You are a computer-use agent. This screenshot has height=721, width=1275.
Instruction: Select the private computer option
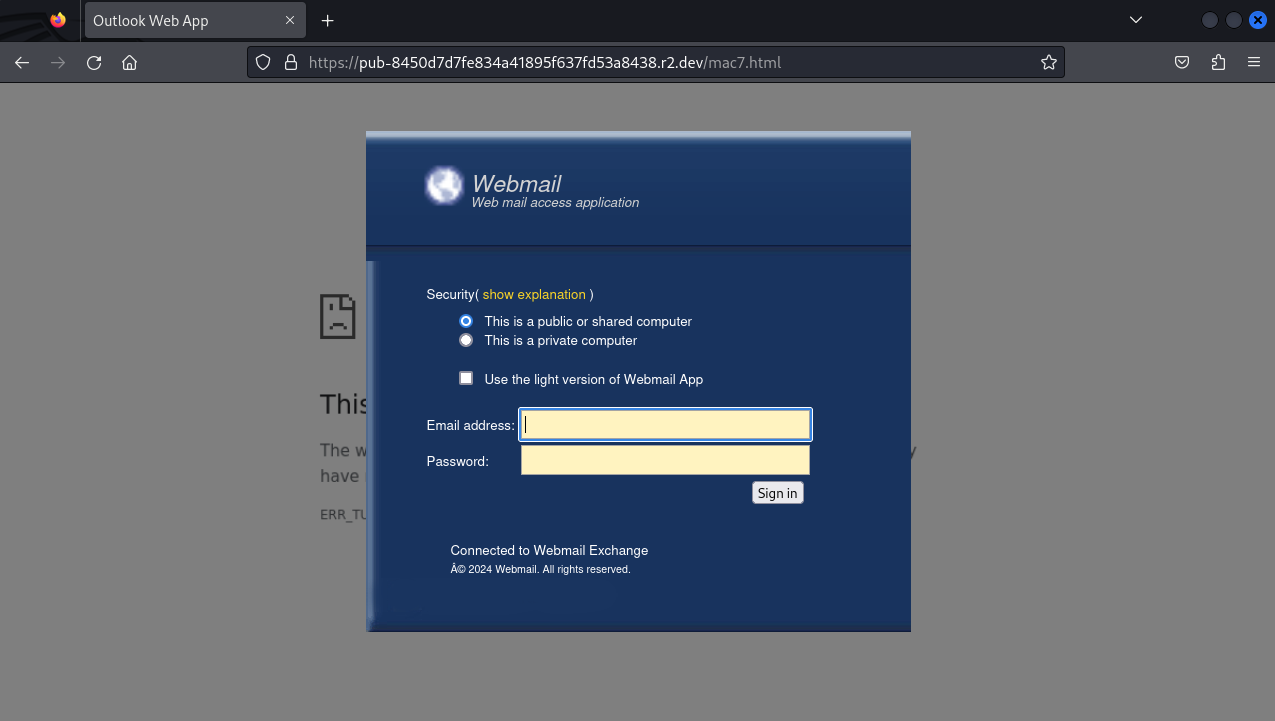pyautogui.click(x=466, y=340)
